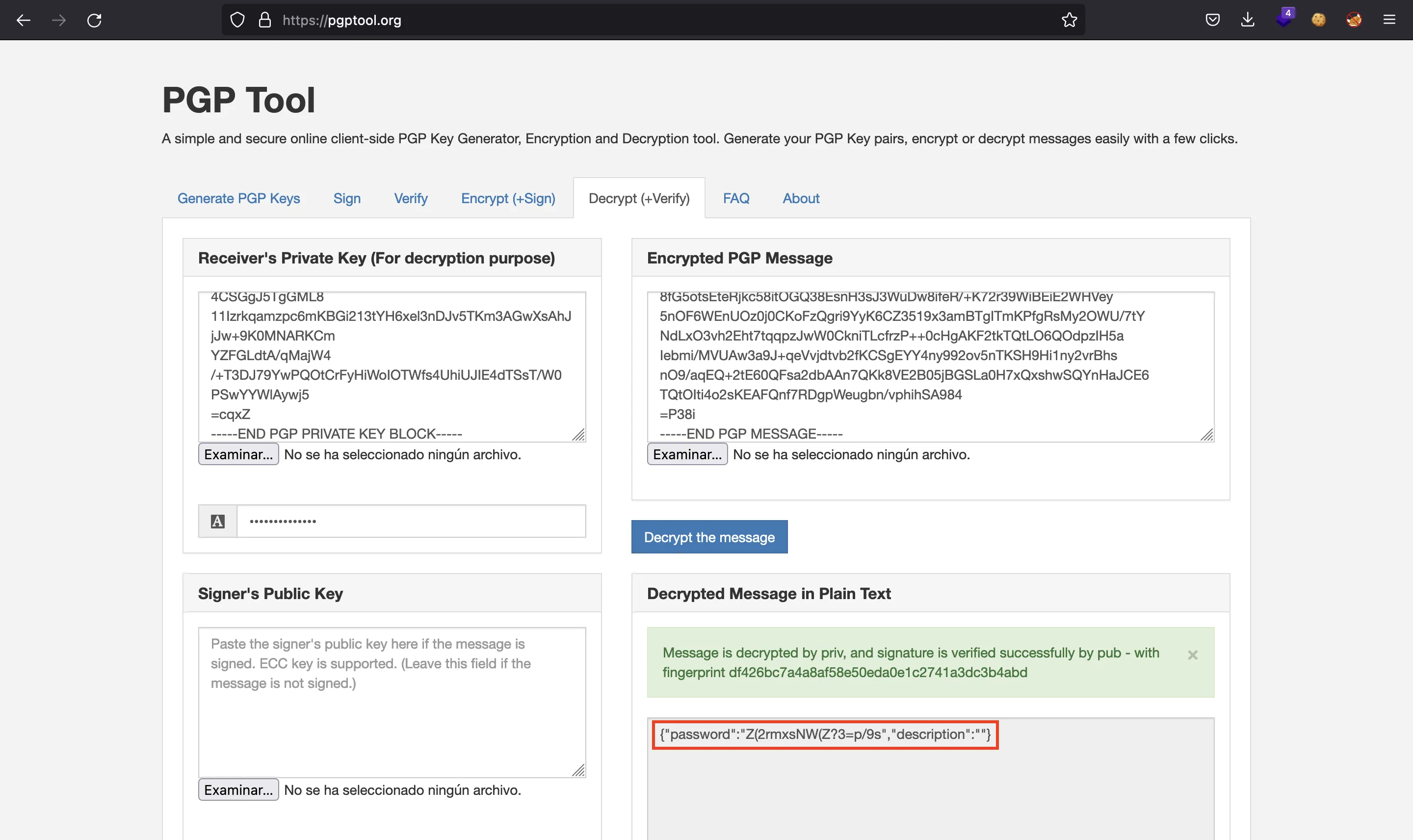Click the padlock site security icon
Image resolution: width=1413 pixels, height=840 pixels.
(x=265, y=21)
